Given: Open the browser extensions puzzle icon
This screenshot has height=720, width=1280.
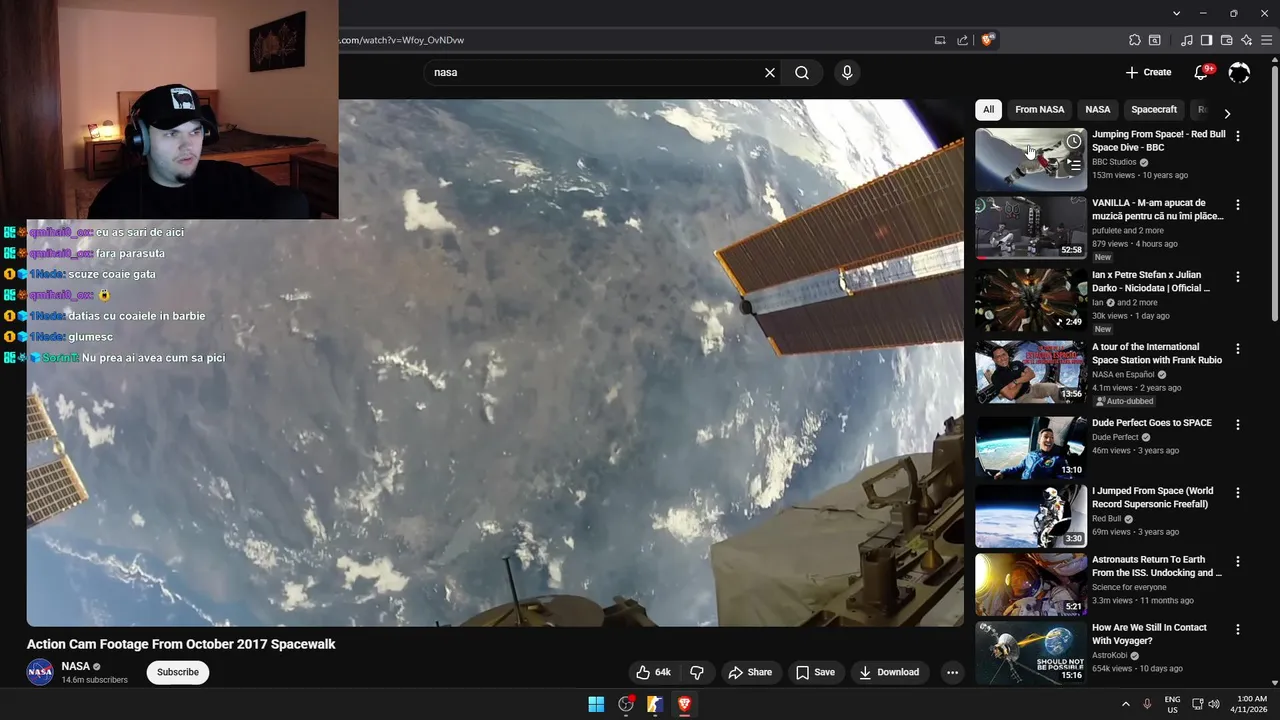Looking at the screenshot, I should click(x=1134, y=40).
